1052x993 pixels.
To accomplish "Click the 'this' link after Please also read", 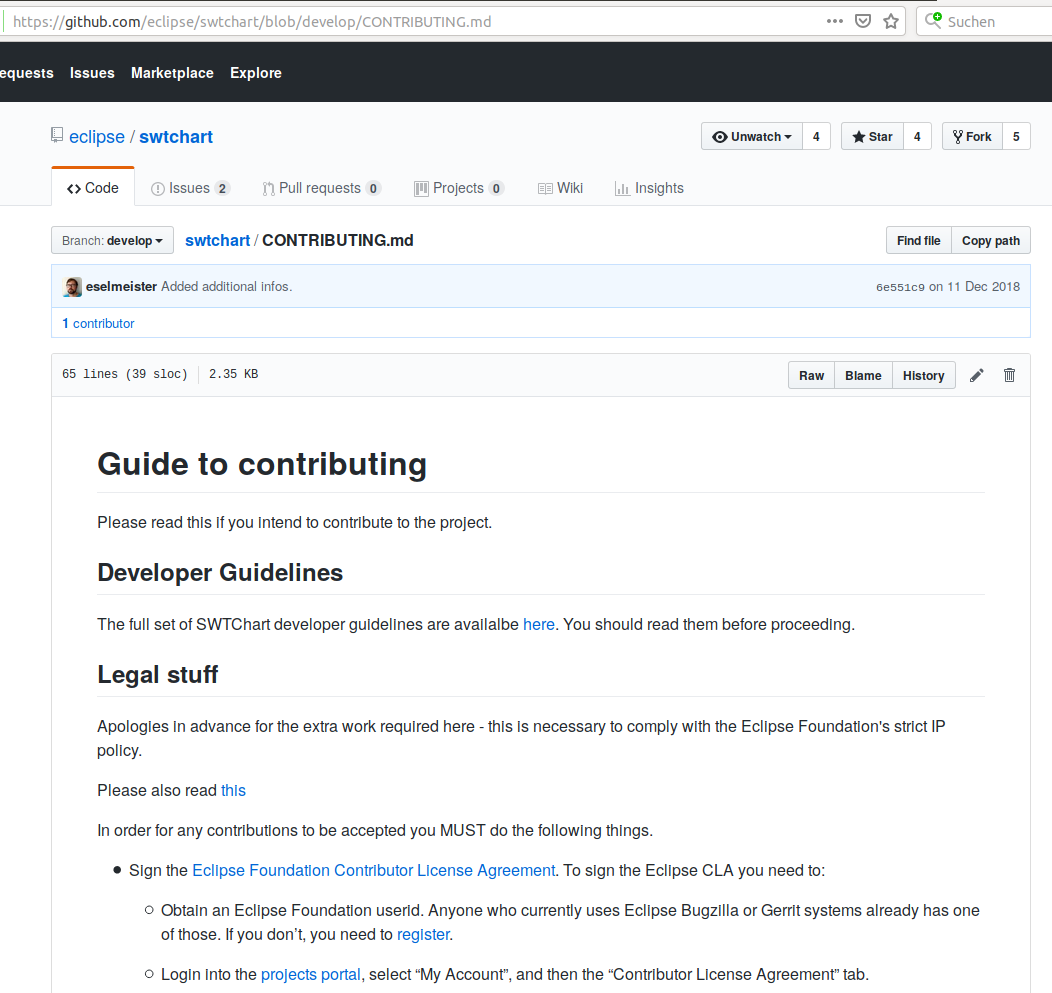I will pos(233,790).
